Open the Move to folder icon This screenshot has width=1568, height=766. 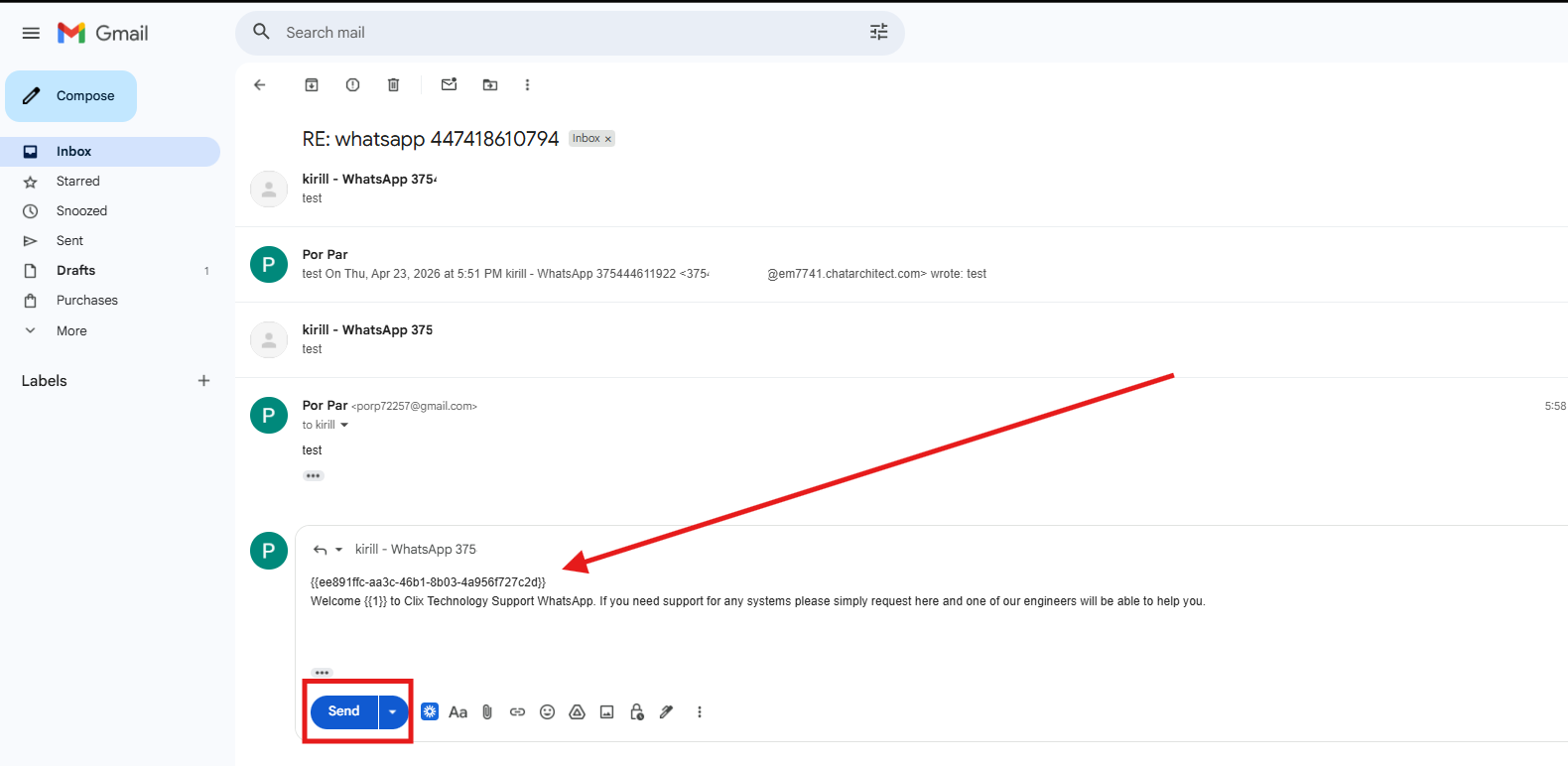click(490, 85)
